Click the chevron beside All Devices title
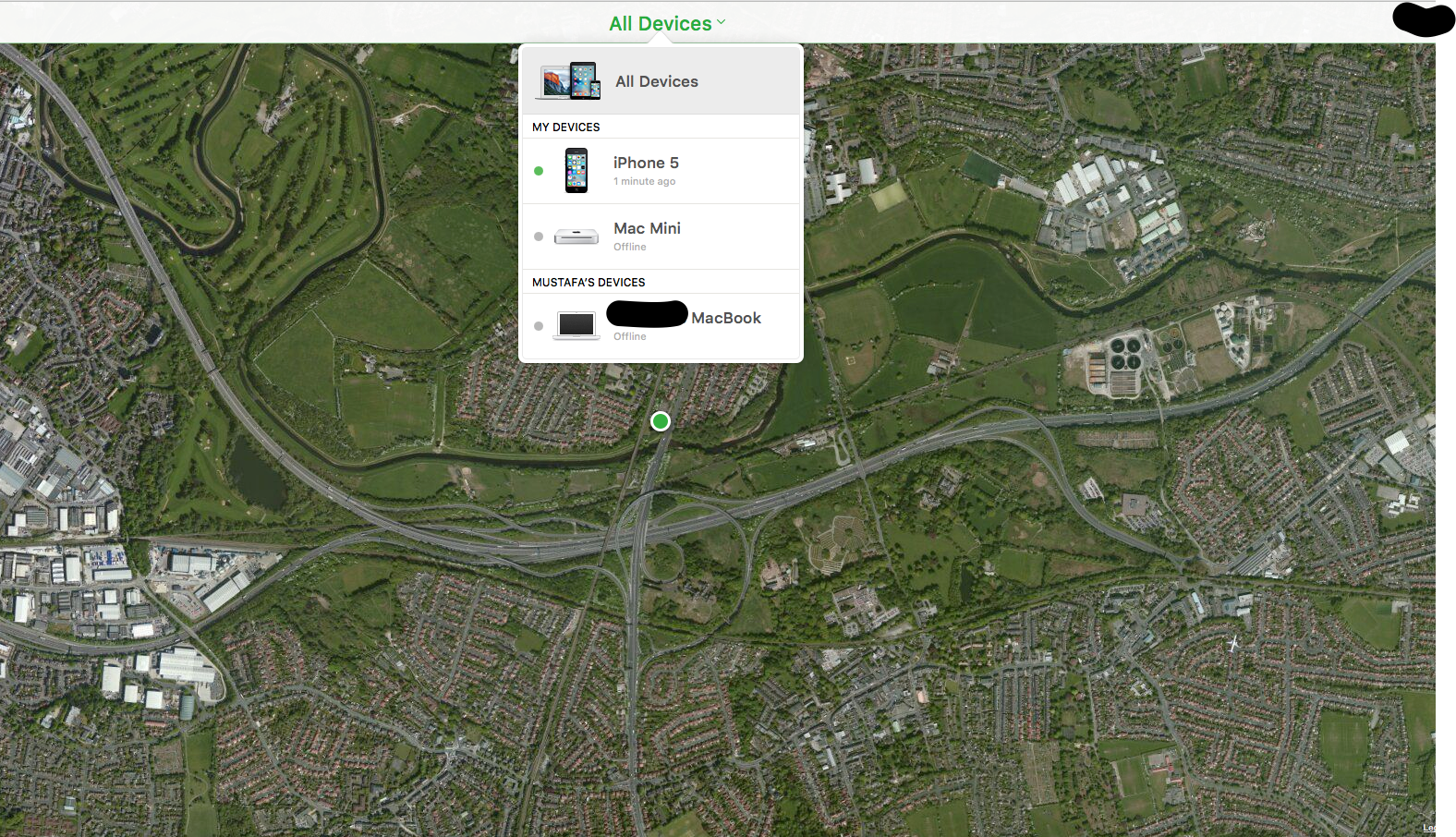1456x837 pixels. [x=722, y=22]
